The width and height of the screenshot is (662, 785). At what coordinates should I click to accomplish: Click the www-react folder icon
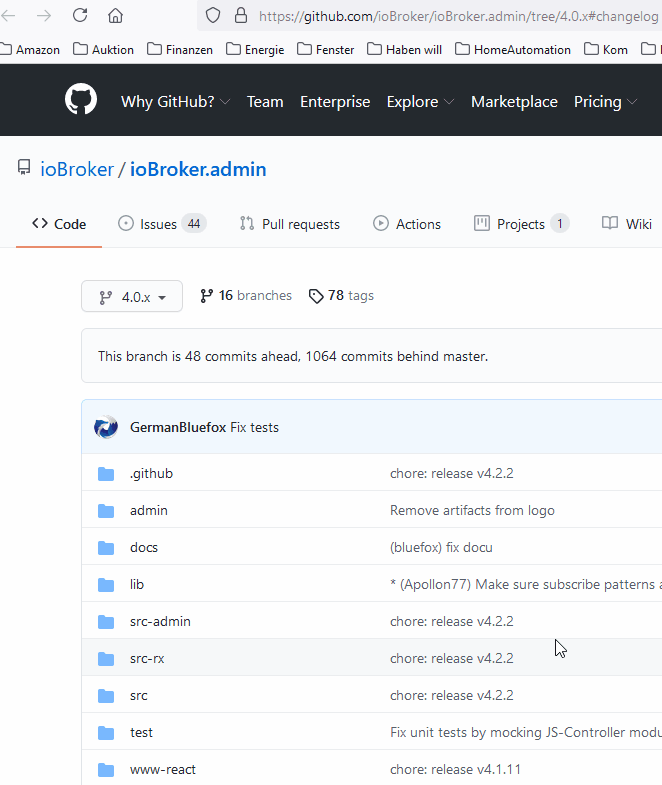pyautogui.click(x=106, y=770)
